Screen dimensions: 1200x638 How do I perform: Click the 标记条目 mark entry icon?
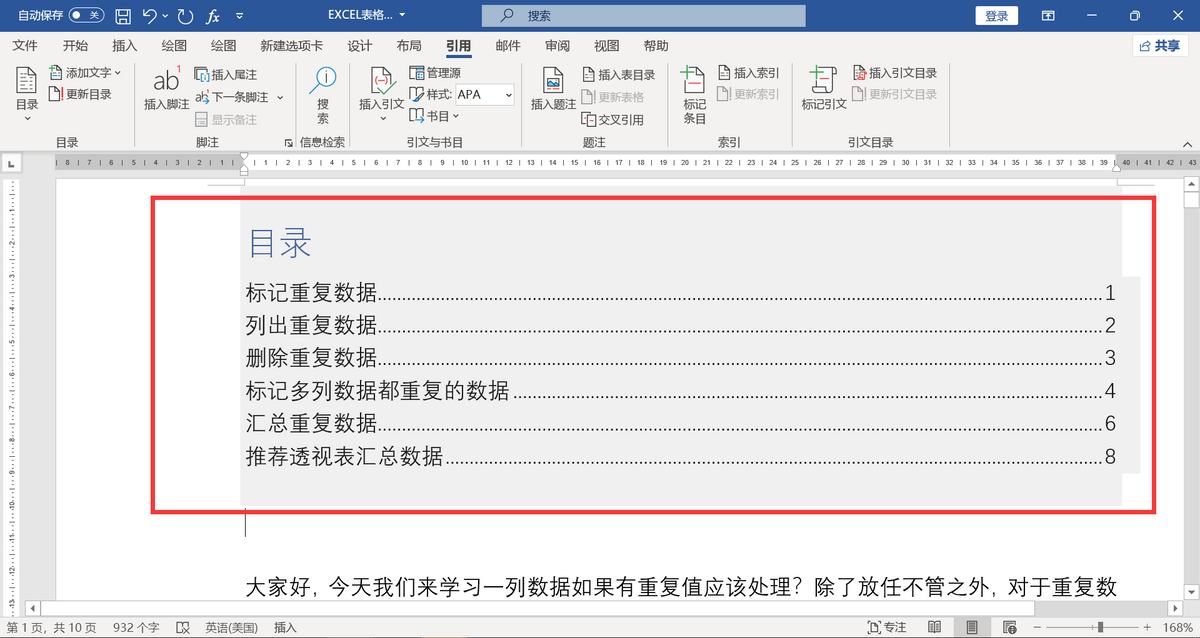[x=694, y=82]
